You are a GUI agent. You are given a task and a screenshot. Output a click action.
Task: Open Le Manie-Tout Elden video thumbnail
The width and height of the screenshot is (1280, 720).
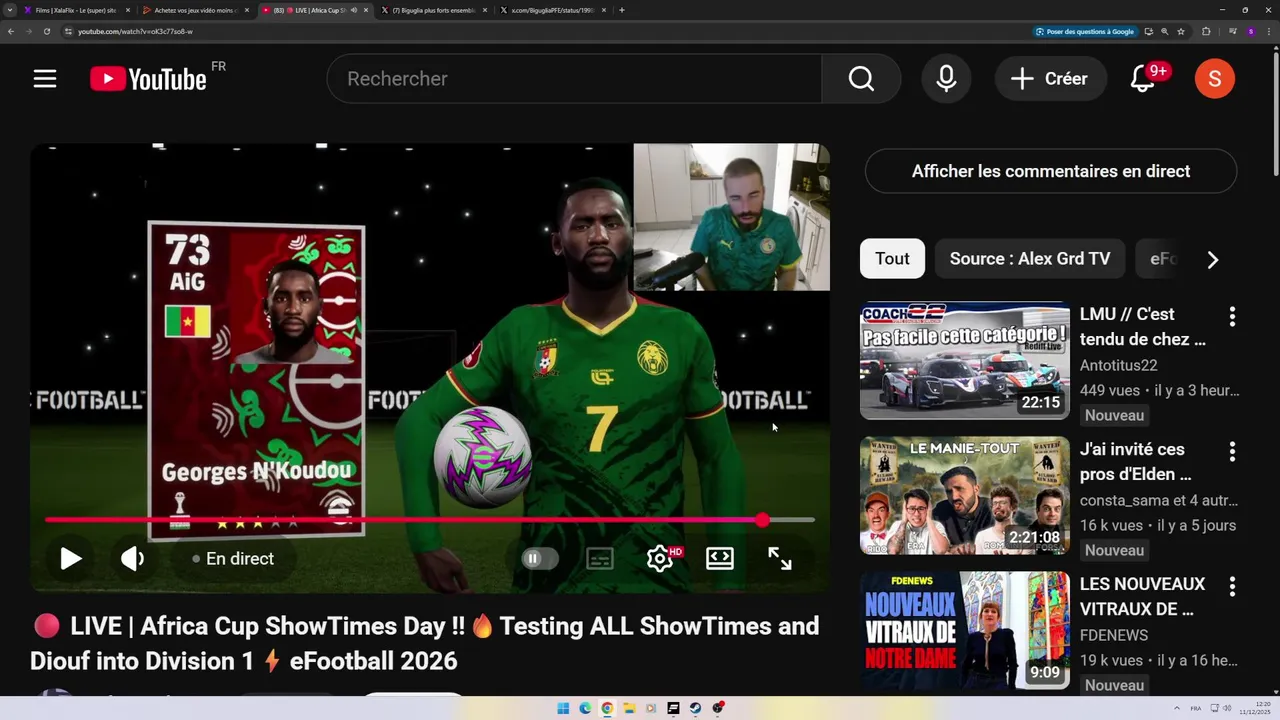click(x=965, y=495)
